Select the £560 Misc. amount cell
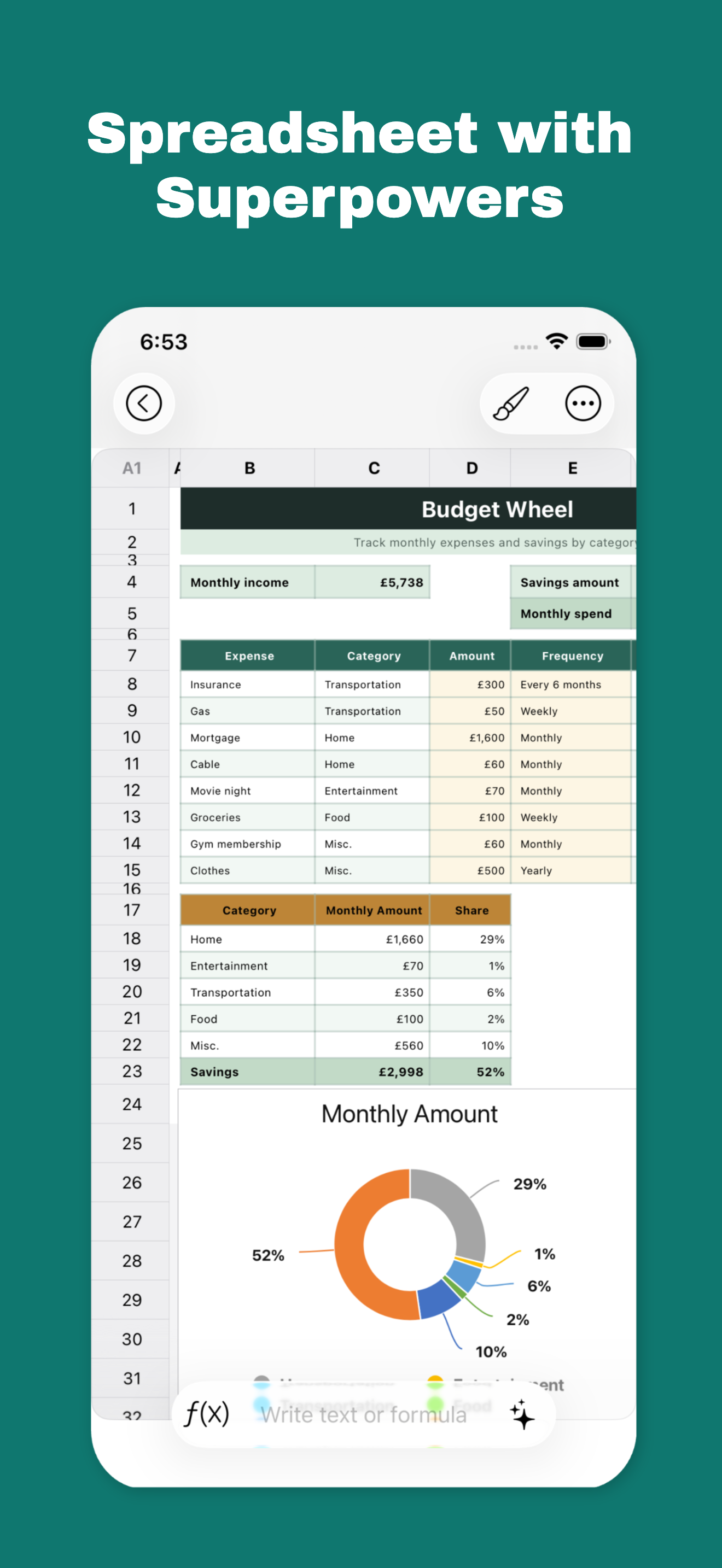This screenshot has width=722, height=1568. [x=372, y=1045]
